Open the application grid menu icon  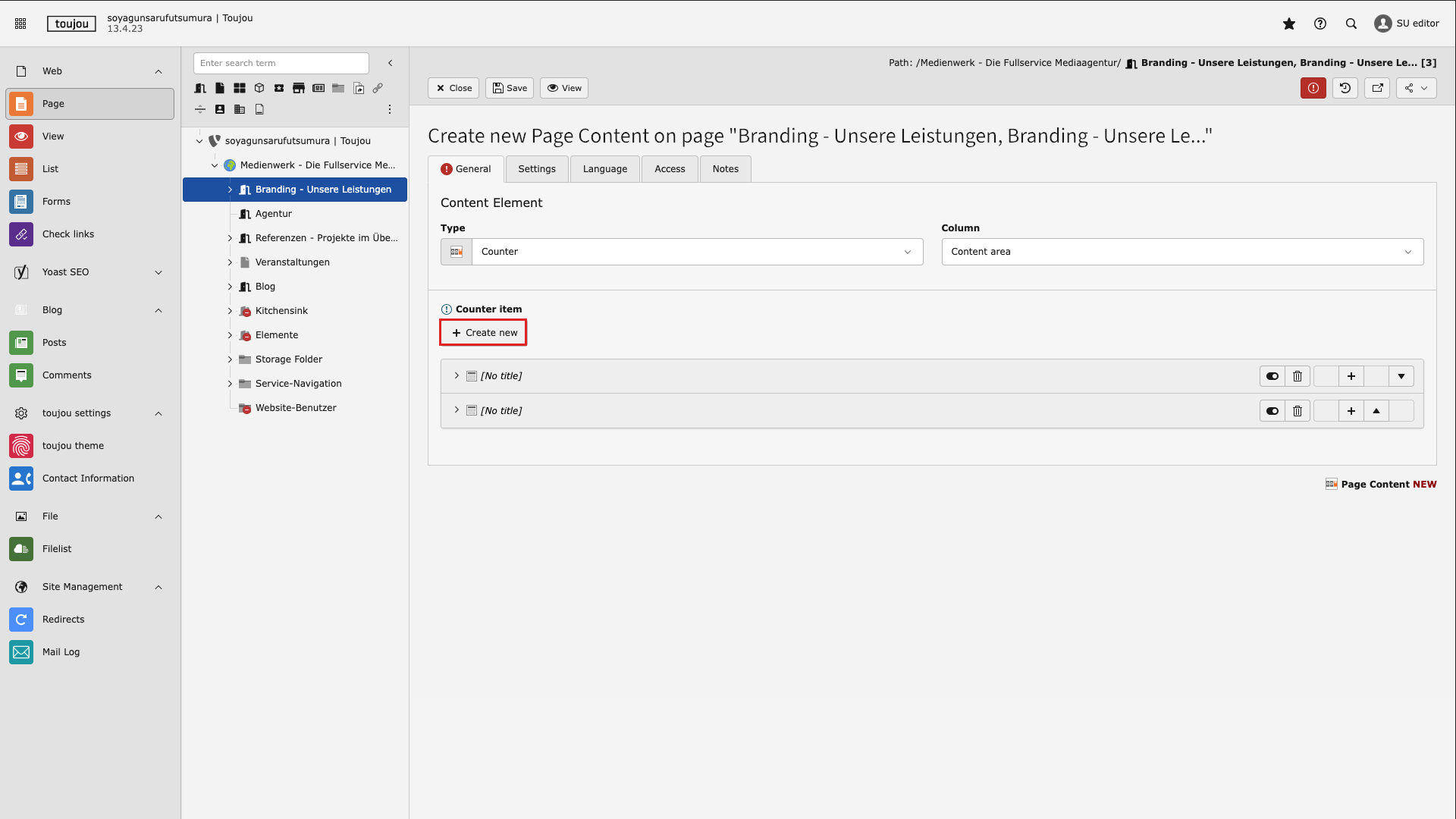(20, 24)
